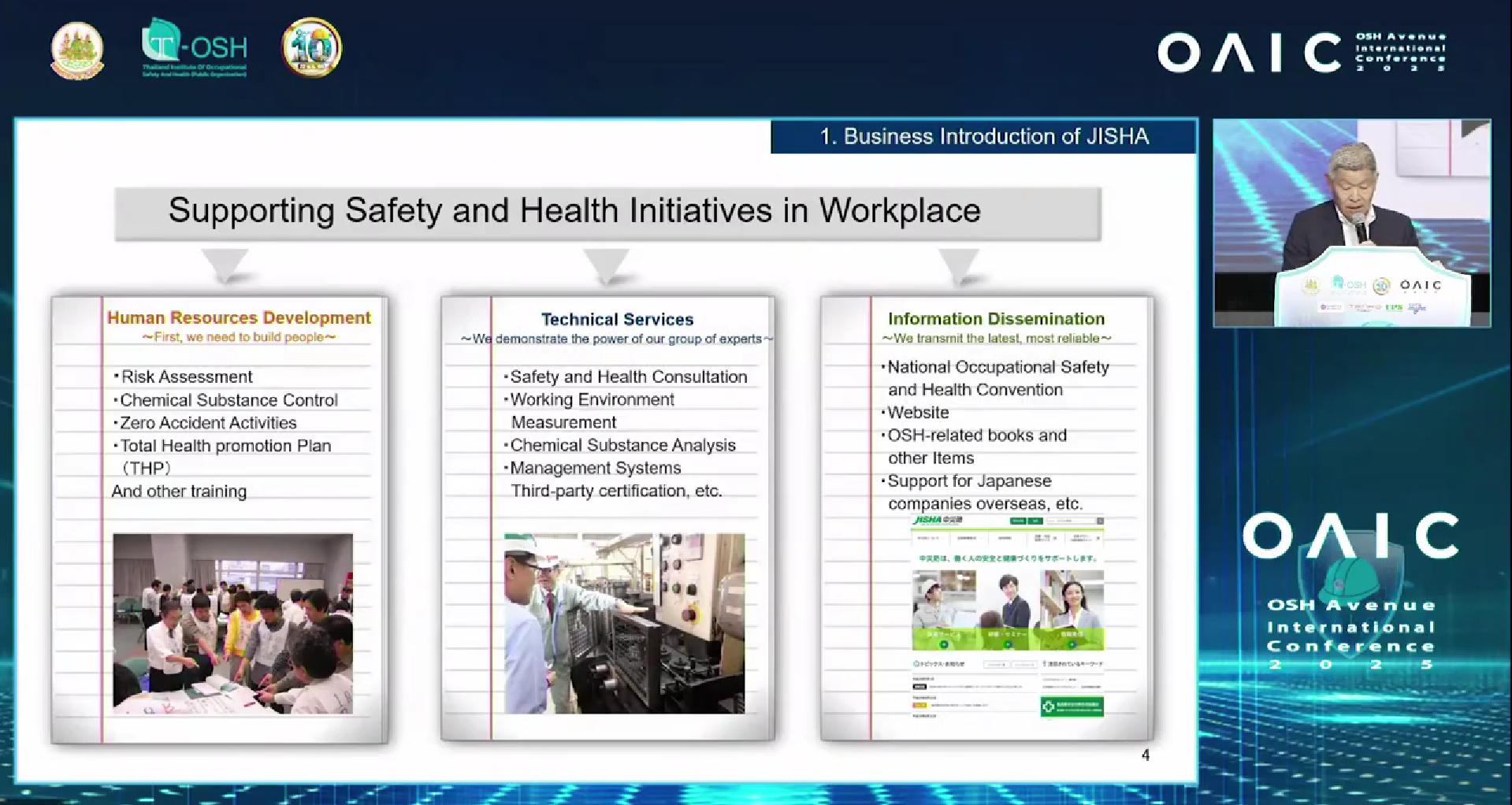
Task: Click the Technical Services heading
Action: coord(617,319)
